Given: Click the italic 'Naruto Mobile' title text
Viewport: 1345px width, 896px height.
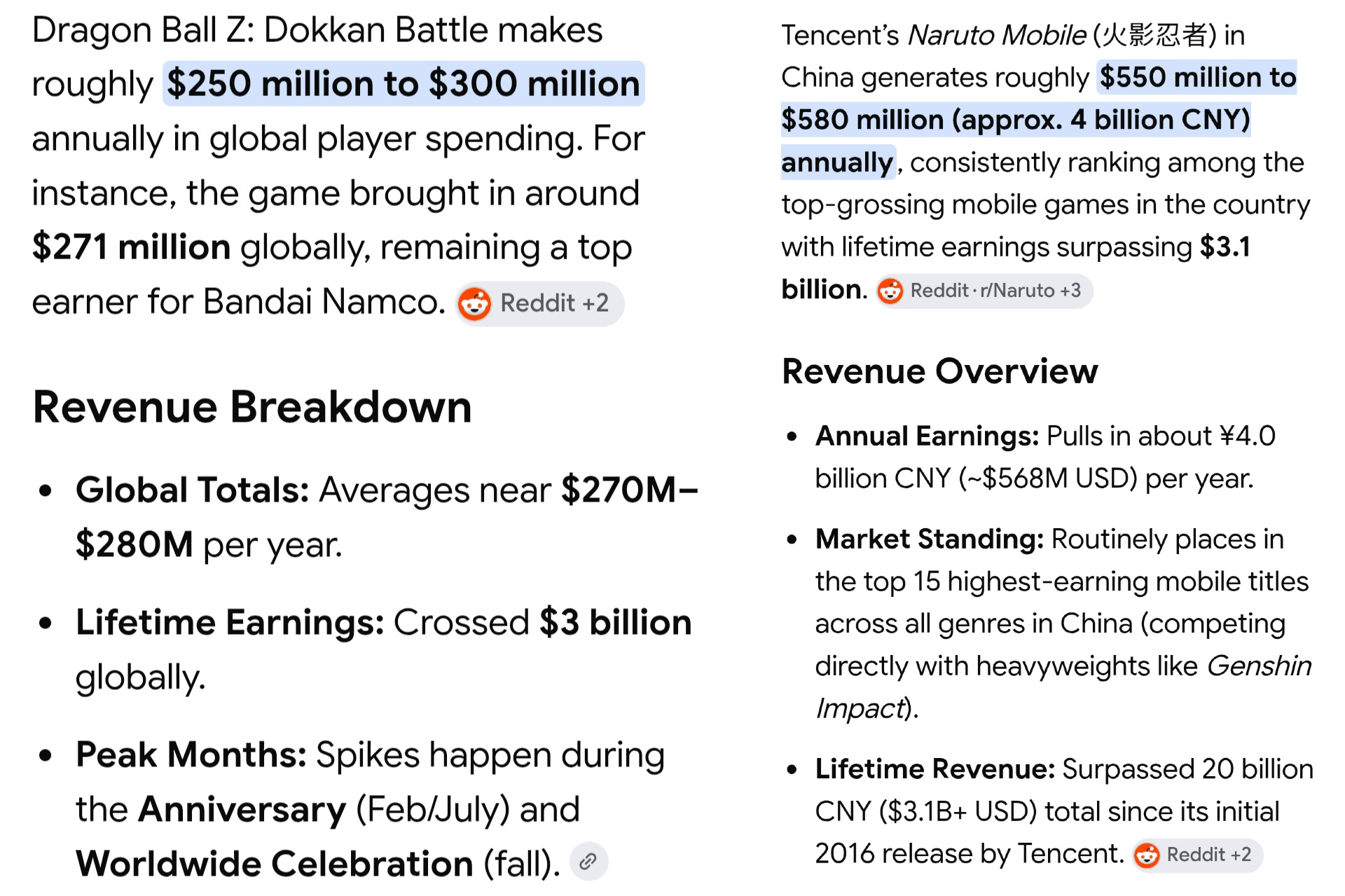Looking at the screenshot, I should point(997,35).
